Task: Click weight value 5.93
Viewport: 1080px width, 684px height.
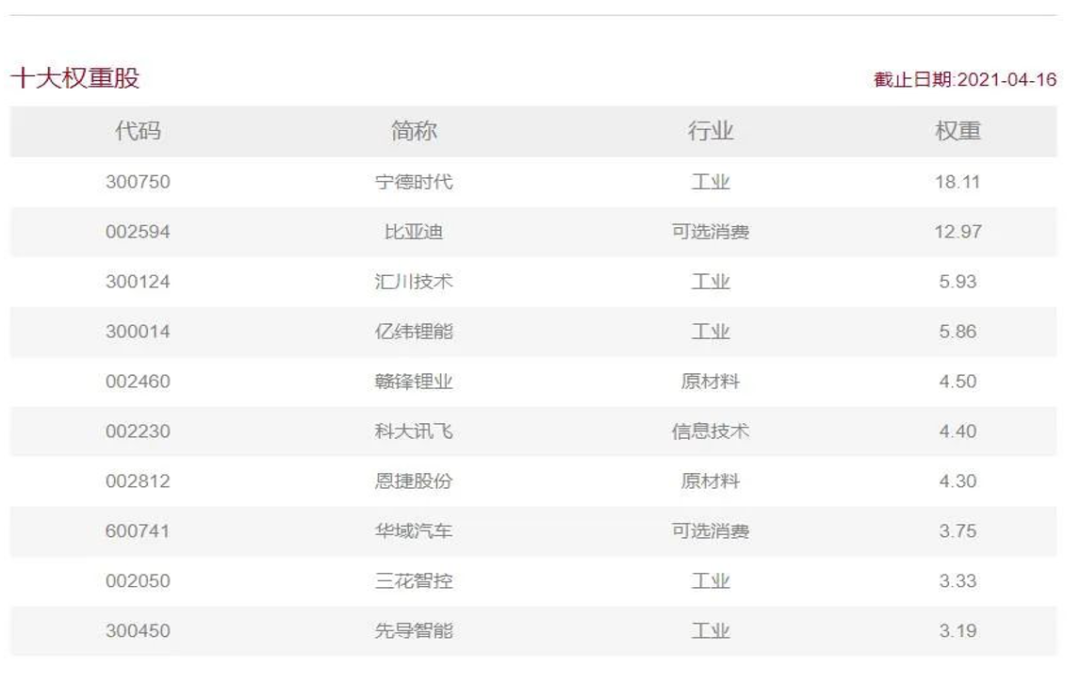Action: click(x=958, y=282)
